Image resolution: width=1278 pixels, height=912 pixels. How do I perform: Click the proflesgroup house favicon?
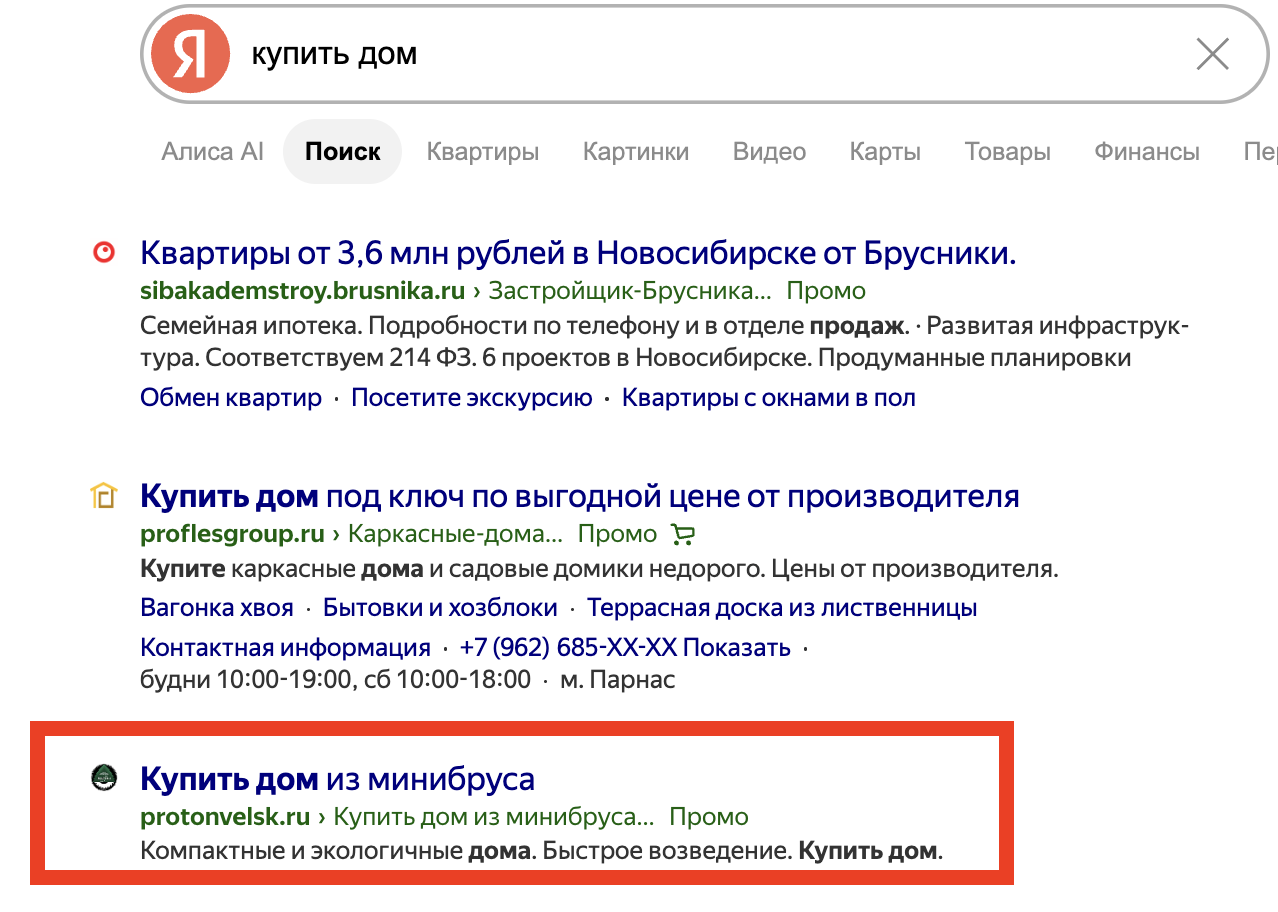coord(104,495)
